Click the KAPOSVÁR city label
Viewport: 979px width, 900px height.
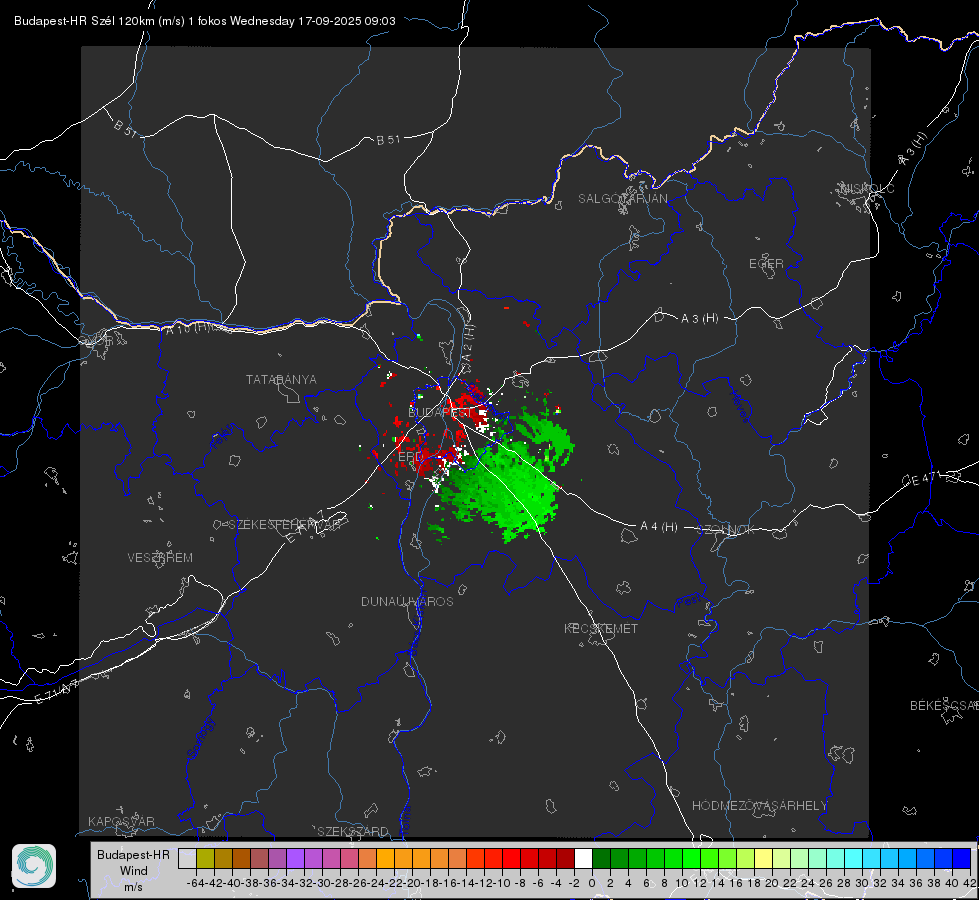[121, 821]
